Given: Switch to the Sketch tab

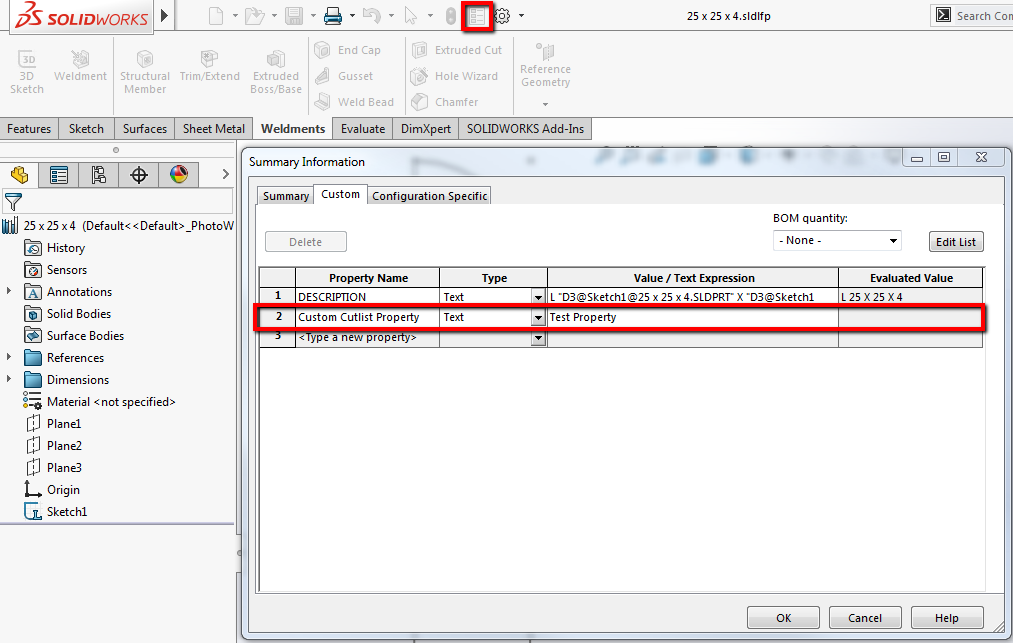Looking at the screenshot, I should click(x=87, y=129).
